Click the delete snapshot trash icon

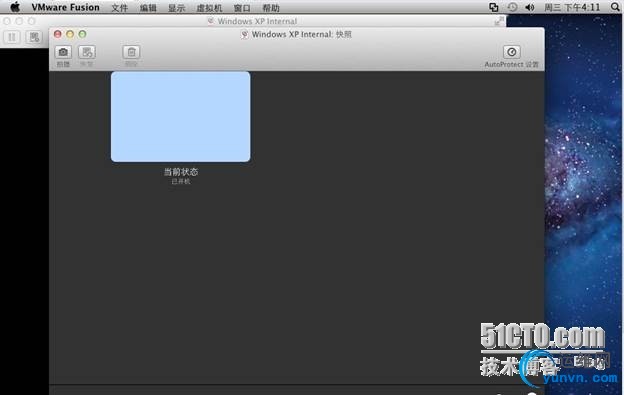pyautogui.click(x=131, y=52)
